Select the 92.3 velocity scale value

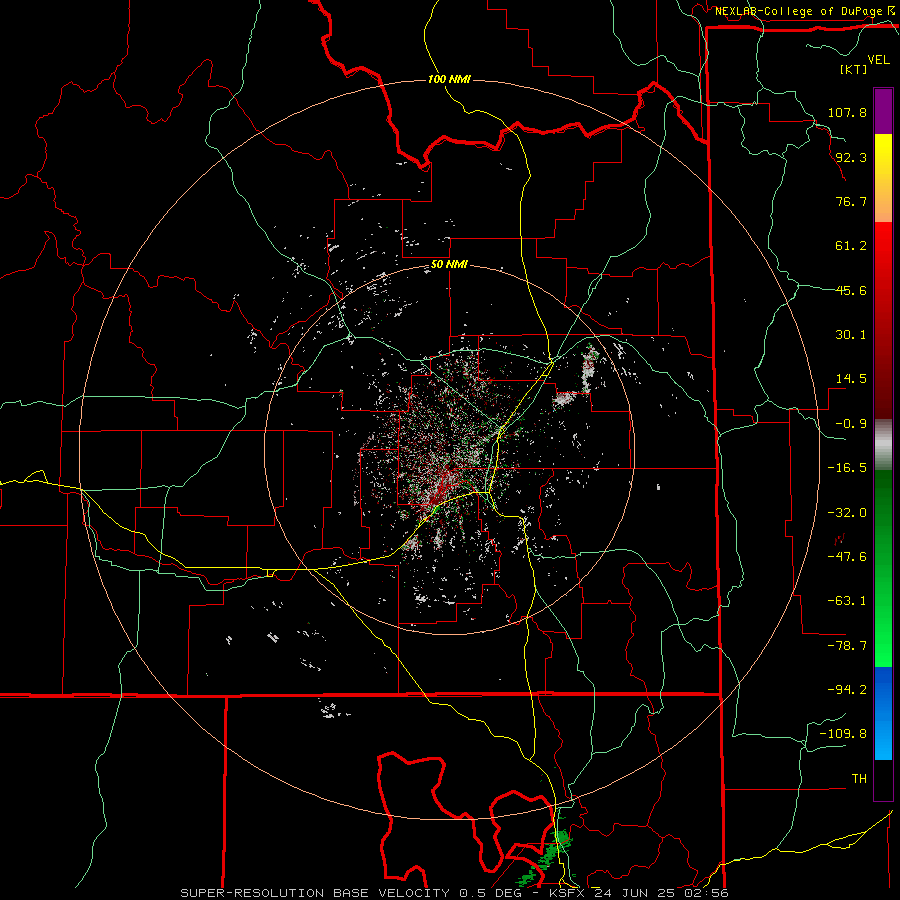click(851, 157)
